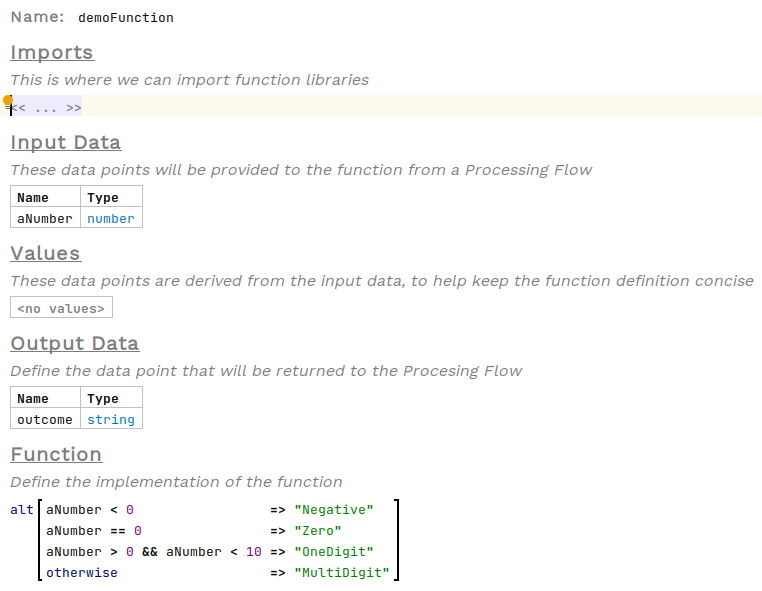Viewport: 762px width, 591px height.
Task: Click the Values section heading
Action: (x=45, y=254)
